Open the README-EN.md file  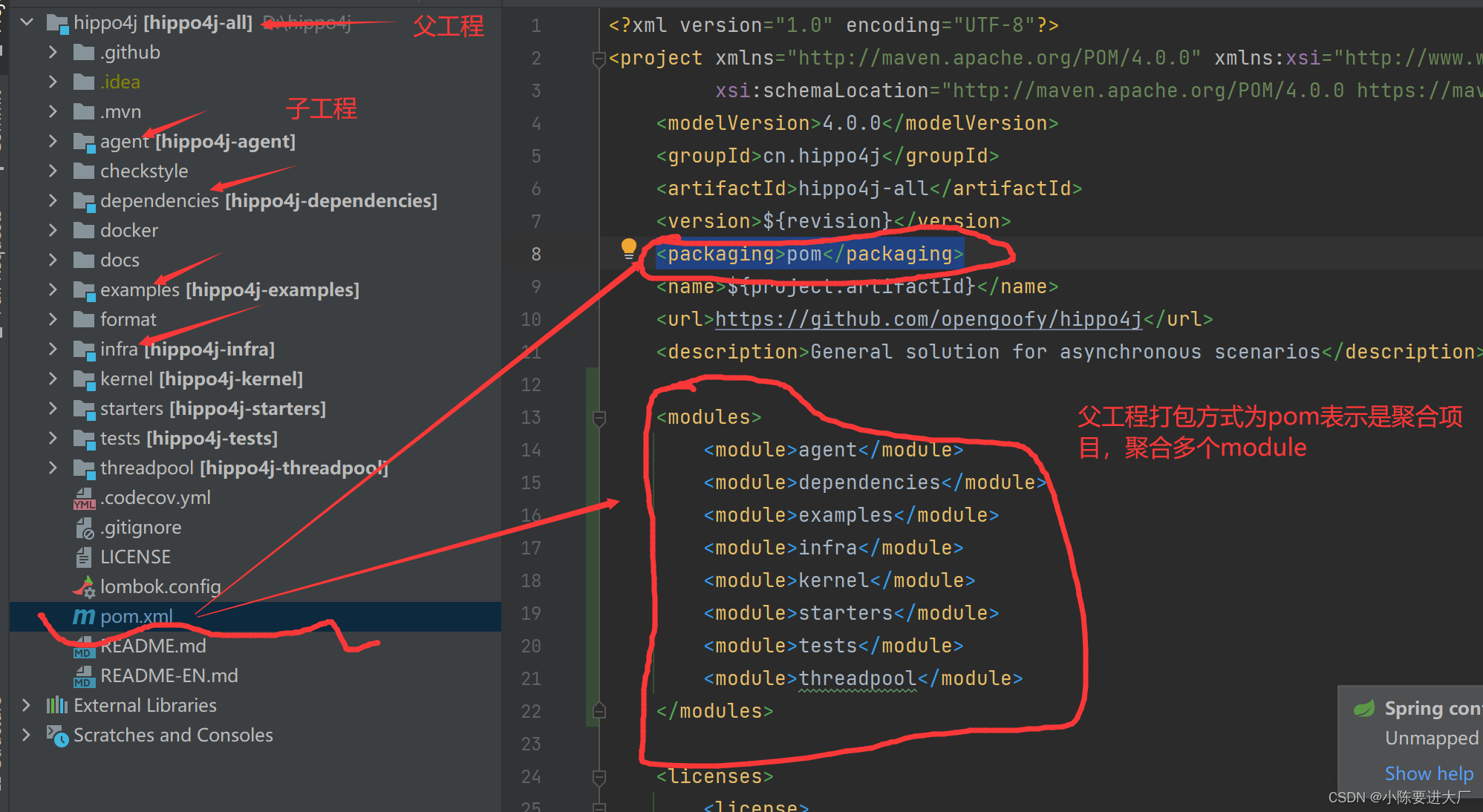tap(169, 675)
